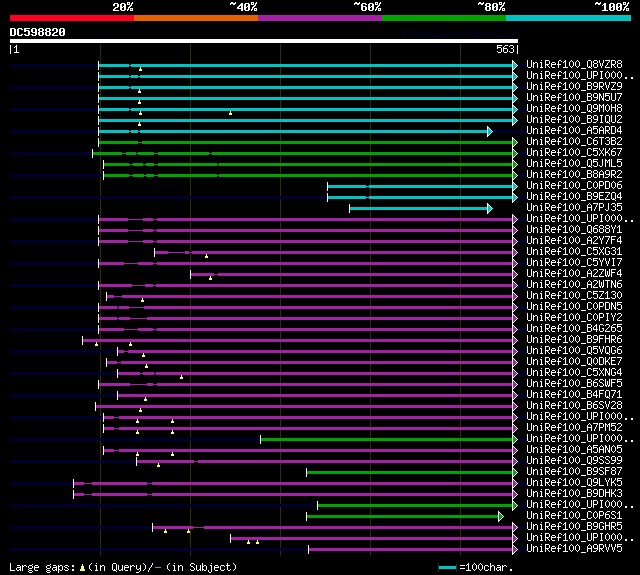The height and width of the screenshot is (575, 640).
Task: Click the query name DC598820
Action: click(x=38, y=32)
